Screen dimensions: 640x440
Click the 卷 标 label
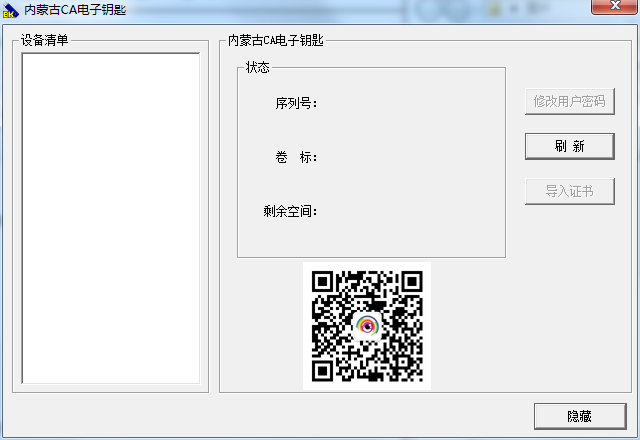pos(296,157)
